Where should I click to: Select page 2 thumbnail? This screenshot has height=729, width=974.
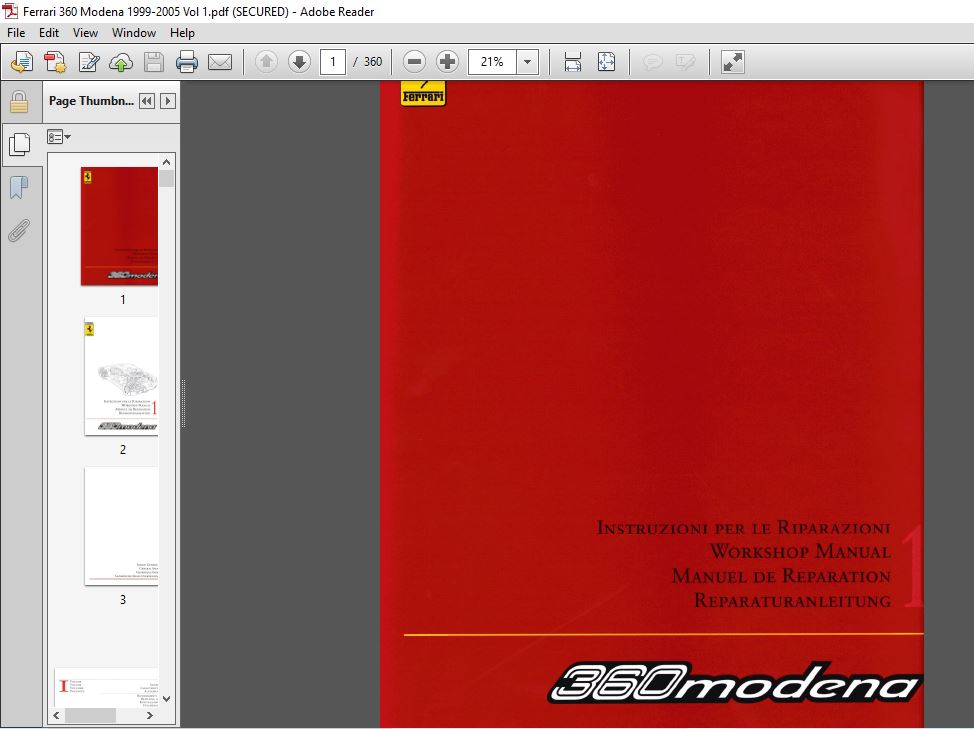(121, 376)
